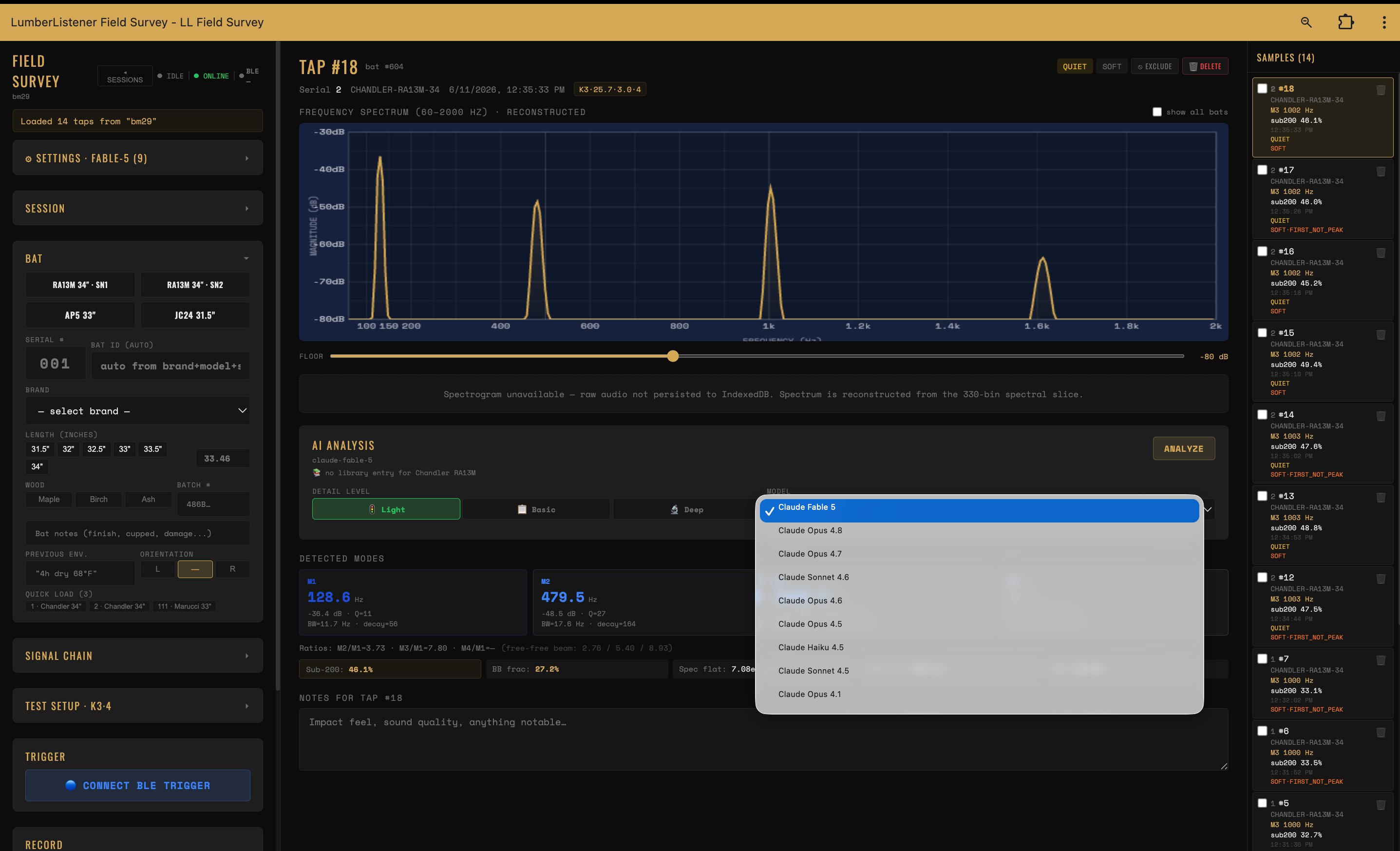1400x851 pixels.
Task: Open the search magnifier icon in the title bar
Action: tap(1305, 22)
